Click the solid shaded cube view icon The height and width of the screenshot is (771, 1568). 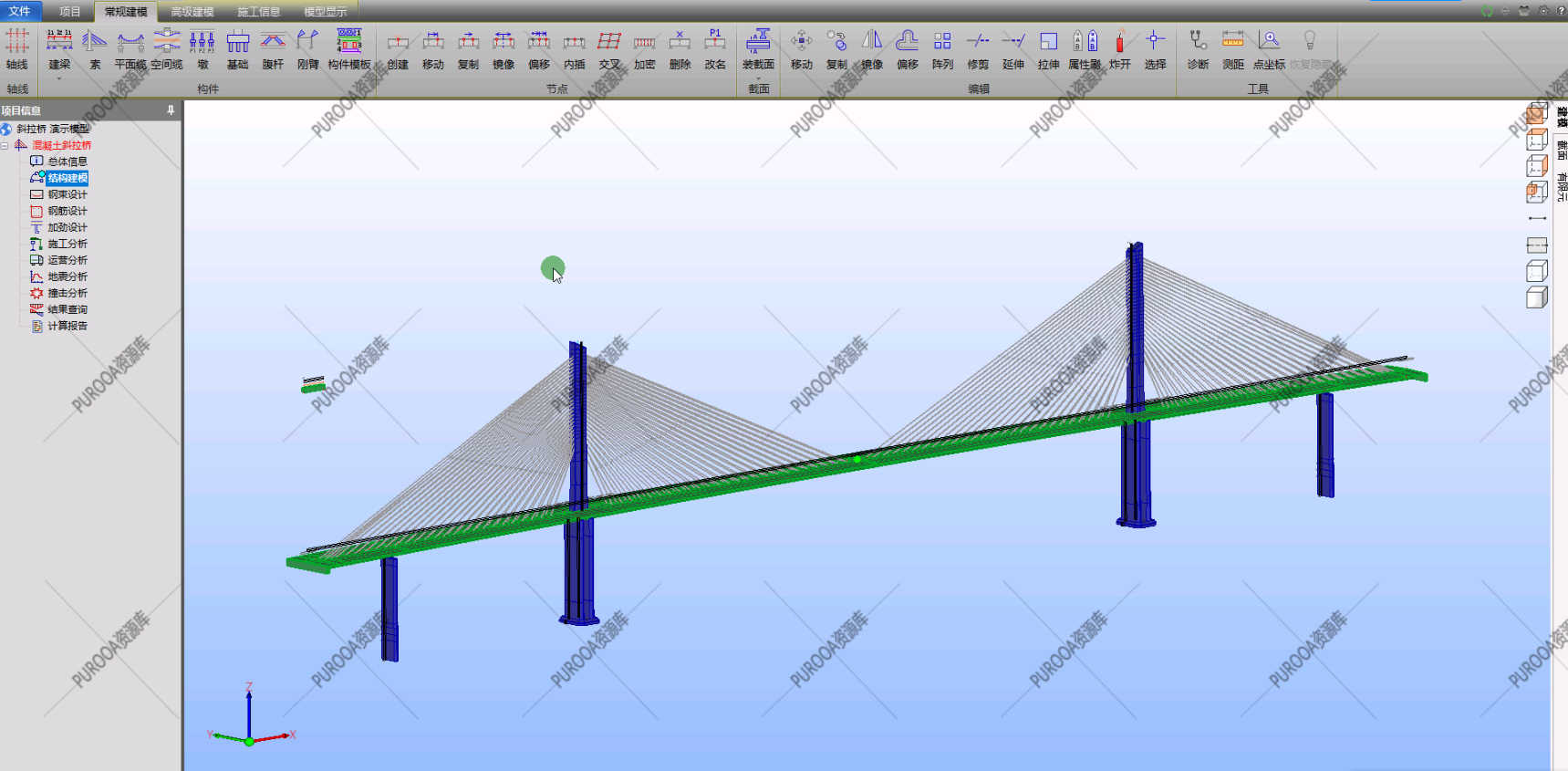pyautogui.click(x=1537, y=297)
